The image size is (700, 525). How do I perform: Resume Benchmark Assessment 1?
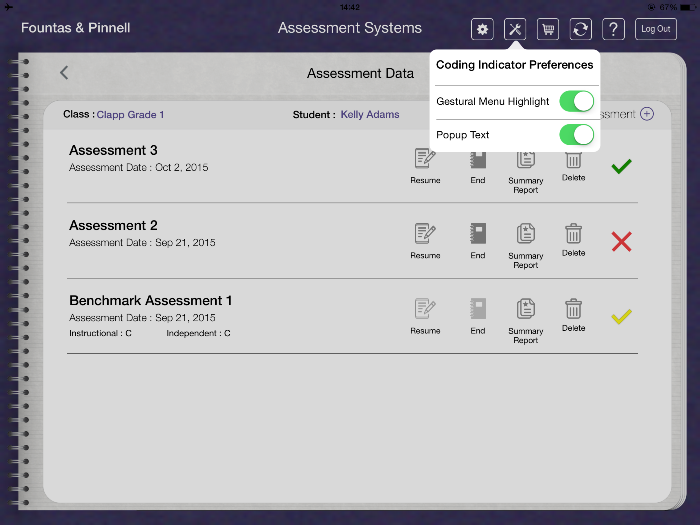click(x=425, y=317)
